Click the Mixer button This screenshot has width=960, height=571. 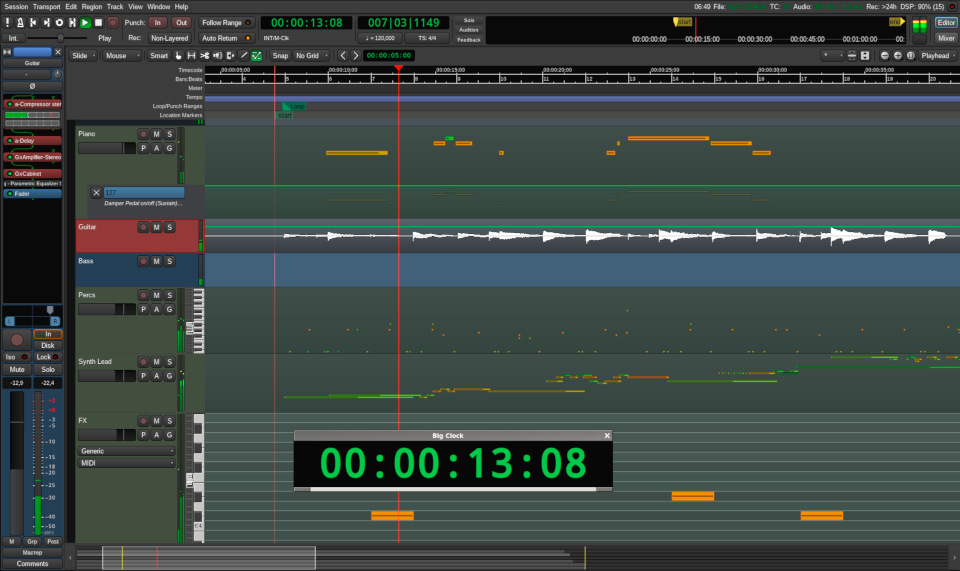click(946, 38)
